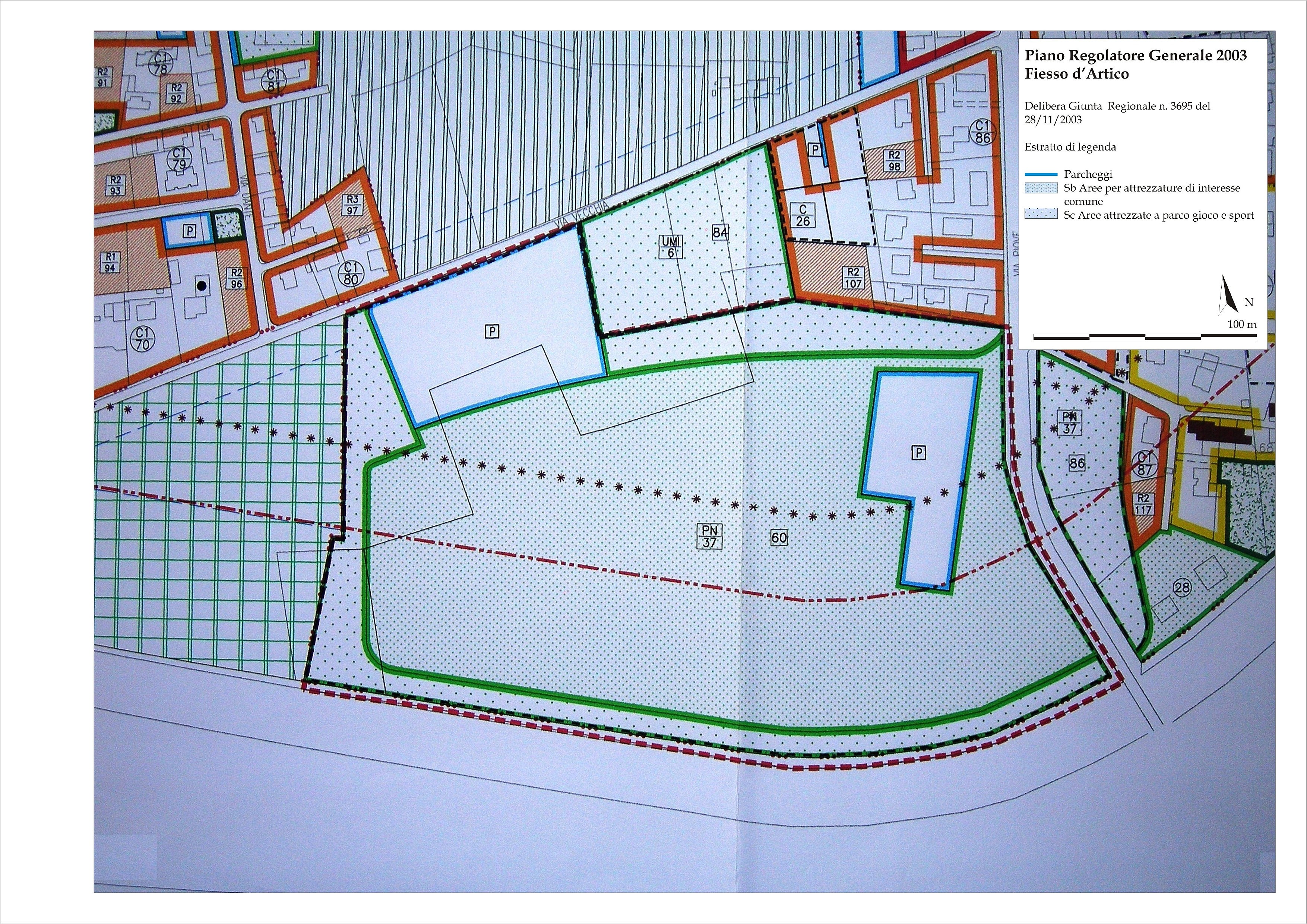The width and height of the screenshot is (1307, 924).
Task: Click the circled 'C1 78' label
Action: [161, 64]
